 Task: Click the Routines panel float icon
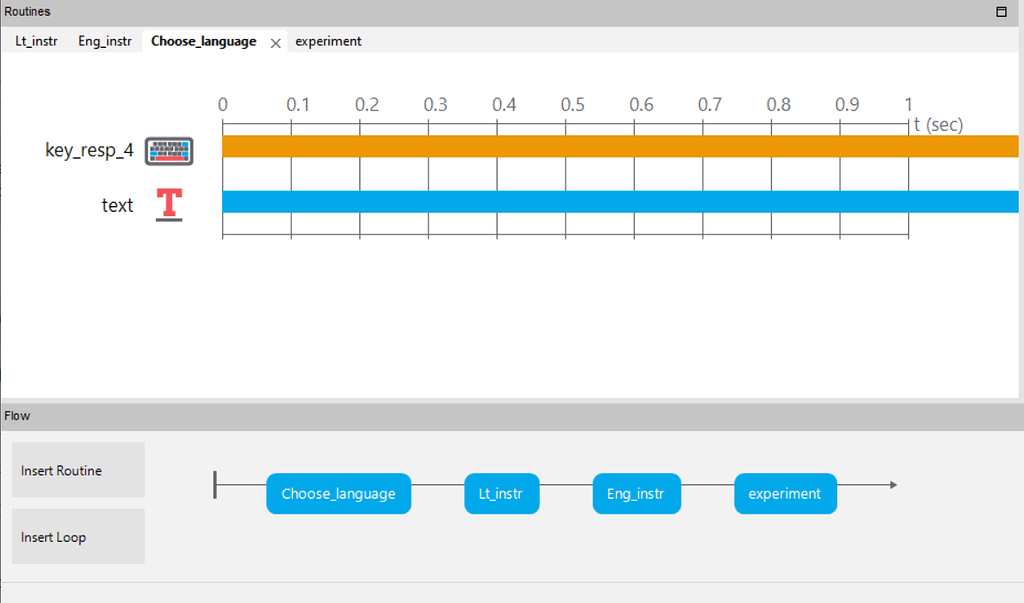pos(1000,11)
